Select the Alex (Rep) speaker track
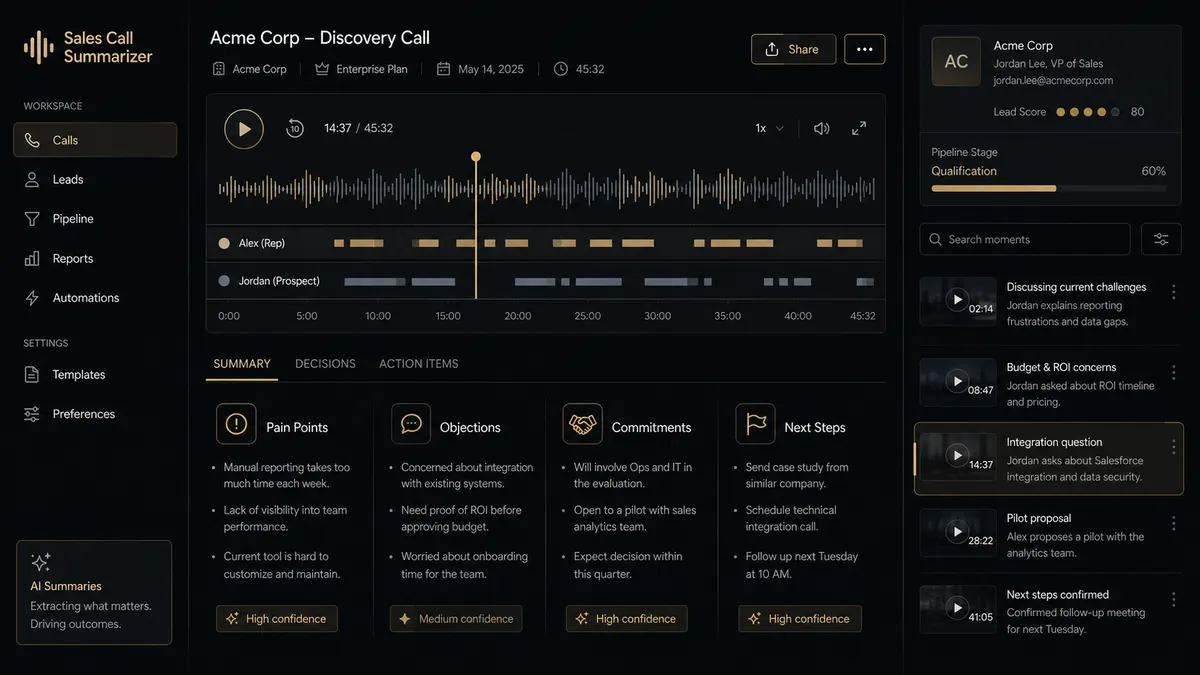The width and height of the screenshot is (1200, 675). [546, 243]
